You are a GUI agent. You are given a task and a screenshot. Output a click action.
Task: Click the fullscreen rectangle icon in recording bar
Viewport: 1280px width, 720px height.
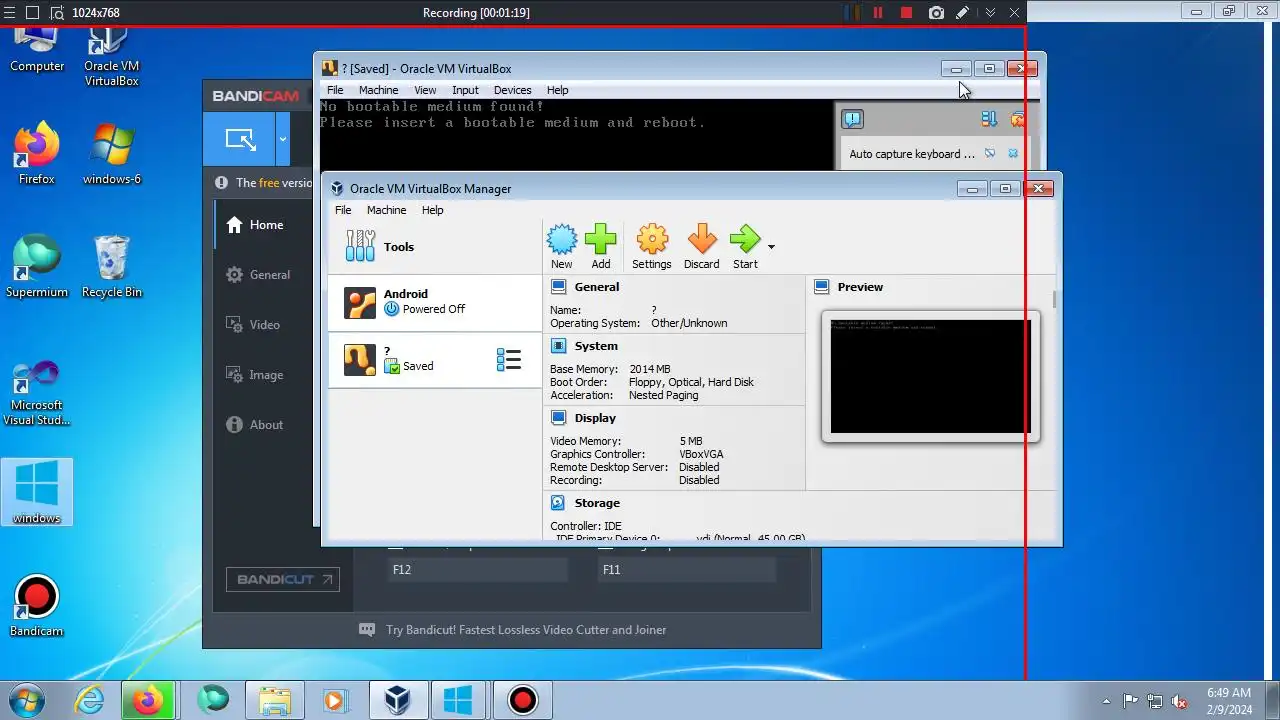point(32,13)
